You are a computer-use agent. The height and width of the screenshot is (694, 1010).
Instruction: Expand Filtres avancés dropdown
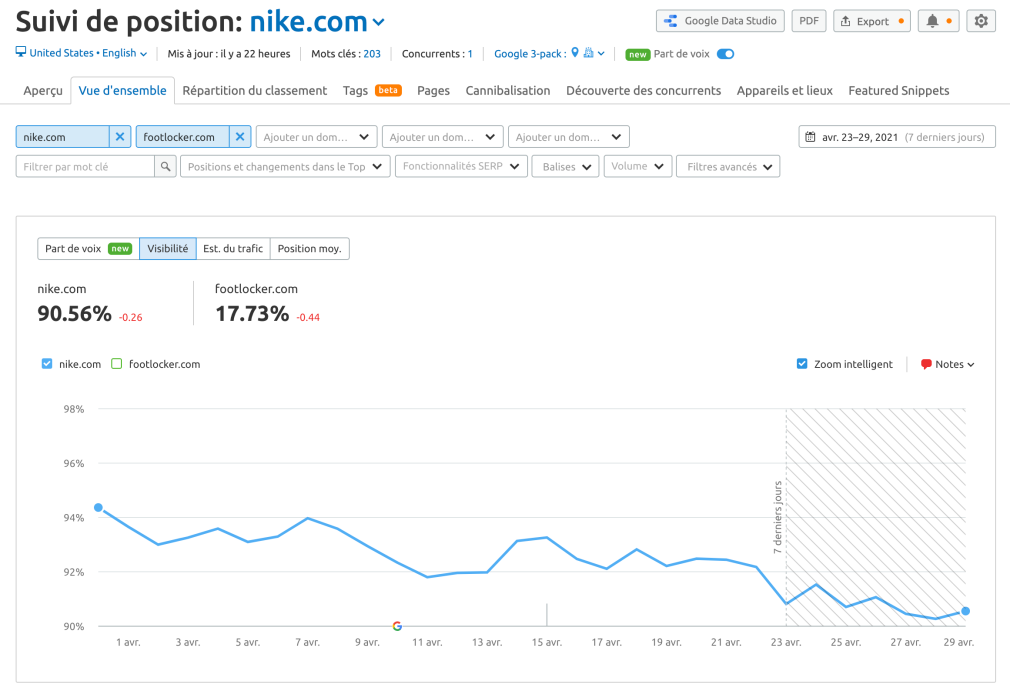point(728,166)
